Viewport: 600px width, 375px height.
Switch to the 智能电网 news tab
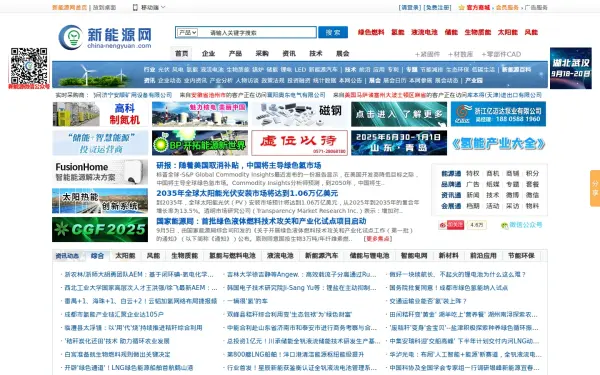click(x=414, y=256)
